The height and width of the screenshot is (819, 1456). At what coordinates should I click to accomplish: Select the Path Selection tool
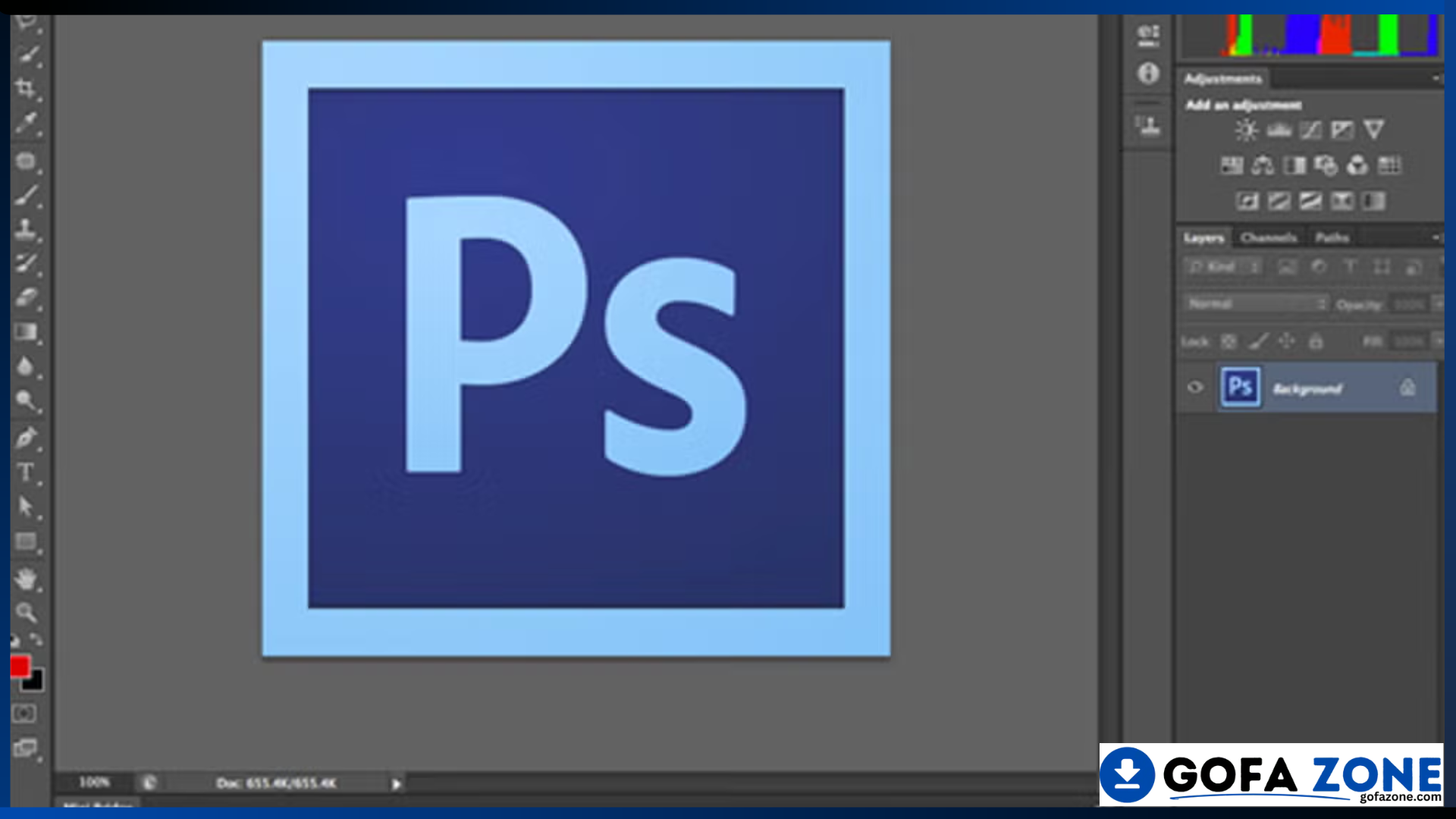tap(26, 506)
